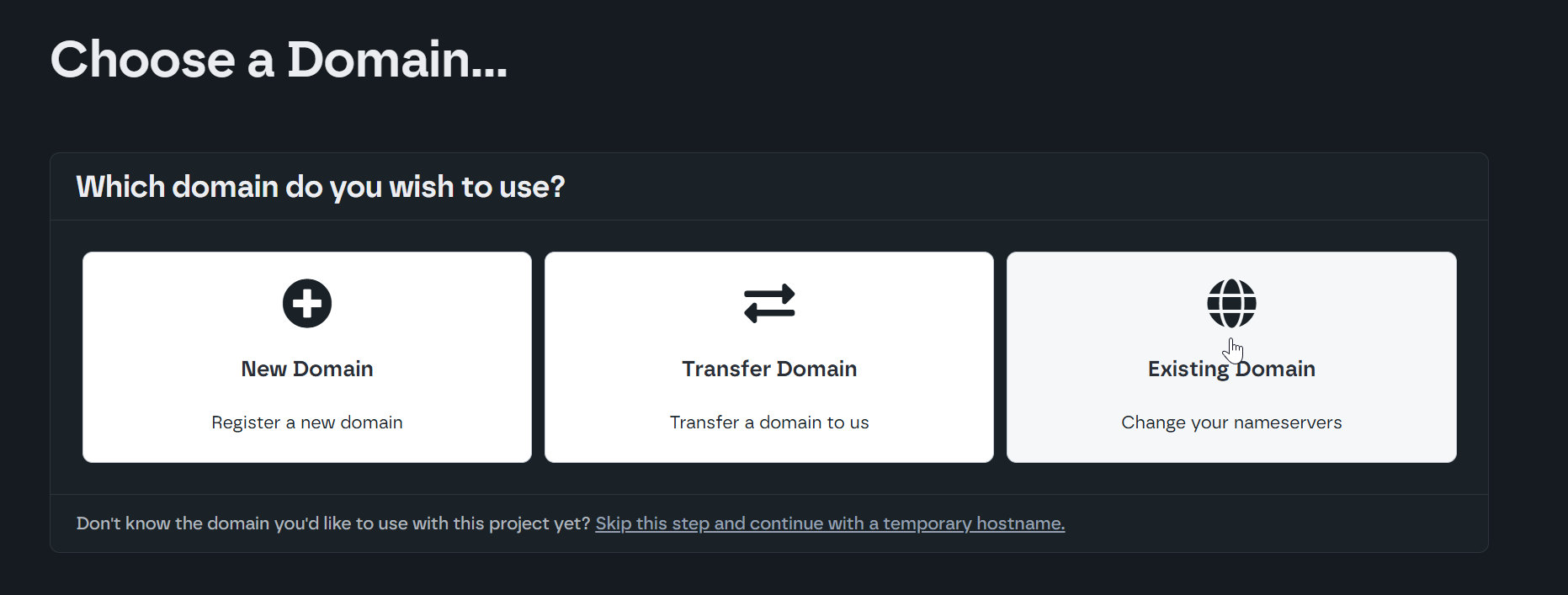Click "Transfer a domain to us" description
Image resolution: width=1568 pixels, height=595 pixels.
[x=769, y=422]
